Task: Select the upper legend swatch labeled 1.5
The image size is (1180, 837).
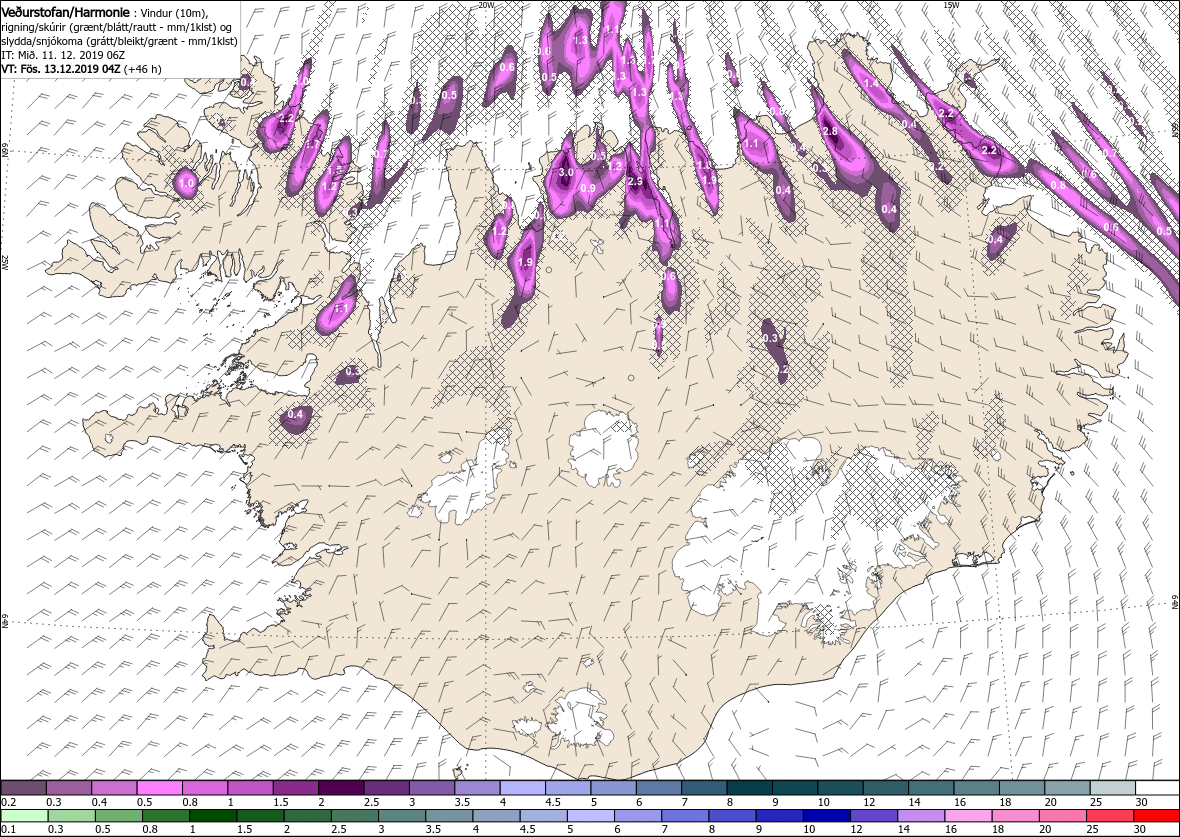Action: (295, 788)
